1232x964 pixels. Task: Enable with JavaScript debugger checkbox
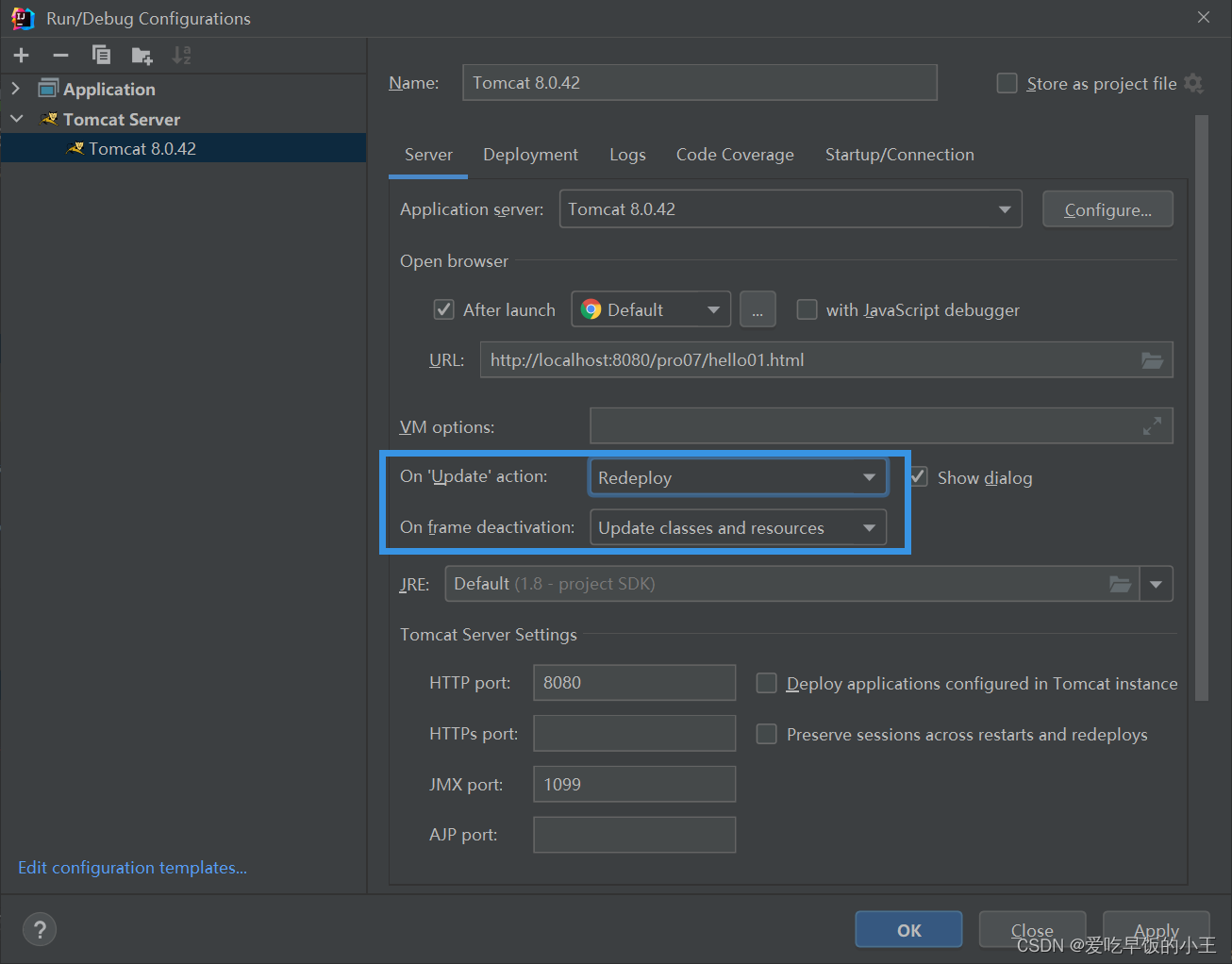click(807, 309)
